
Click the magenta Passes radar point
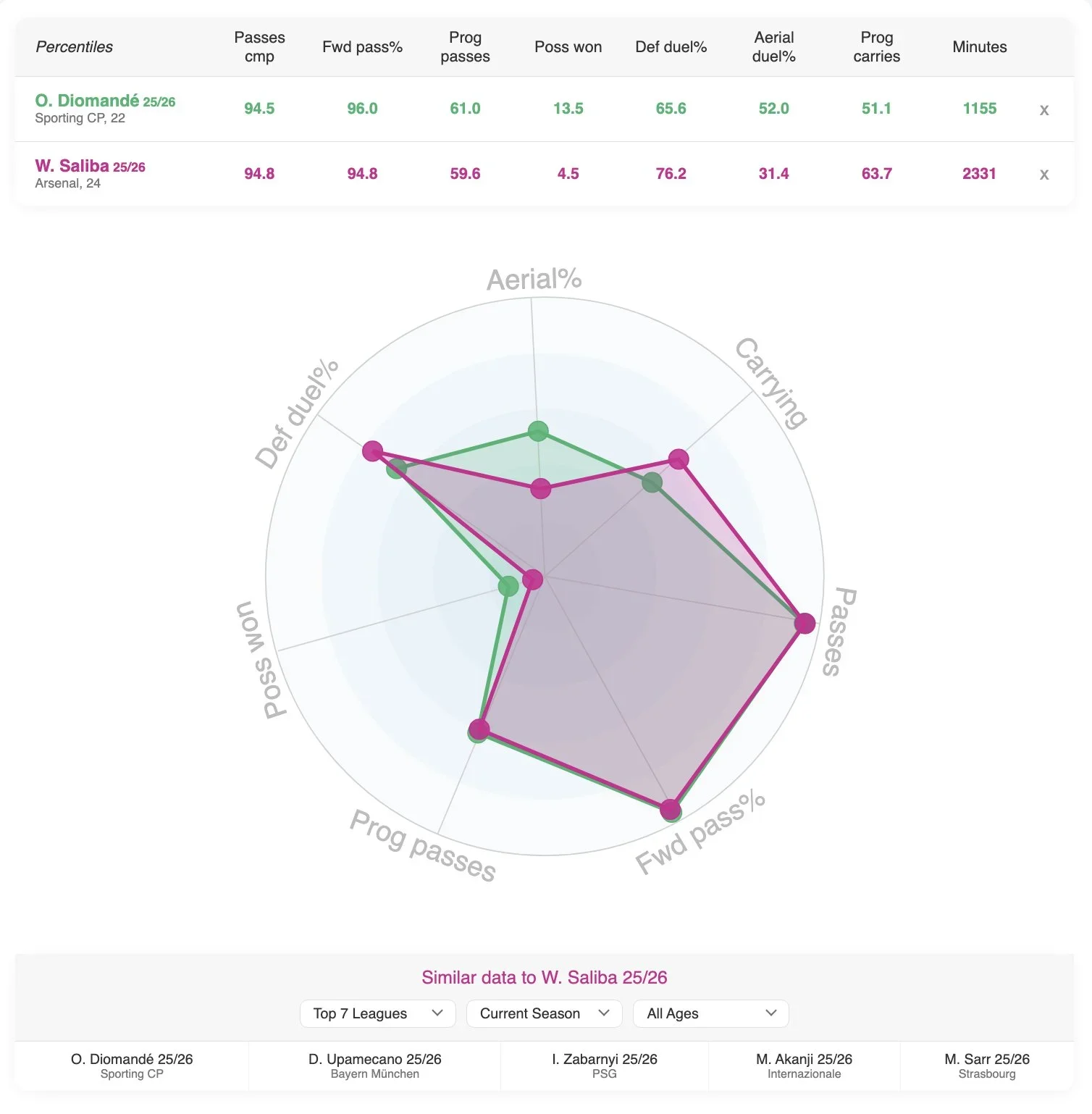(805, 623)
